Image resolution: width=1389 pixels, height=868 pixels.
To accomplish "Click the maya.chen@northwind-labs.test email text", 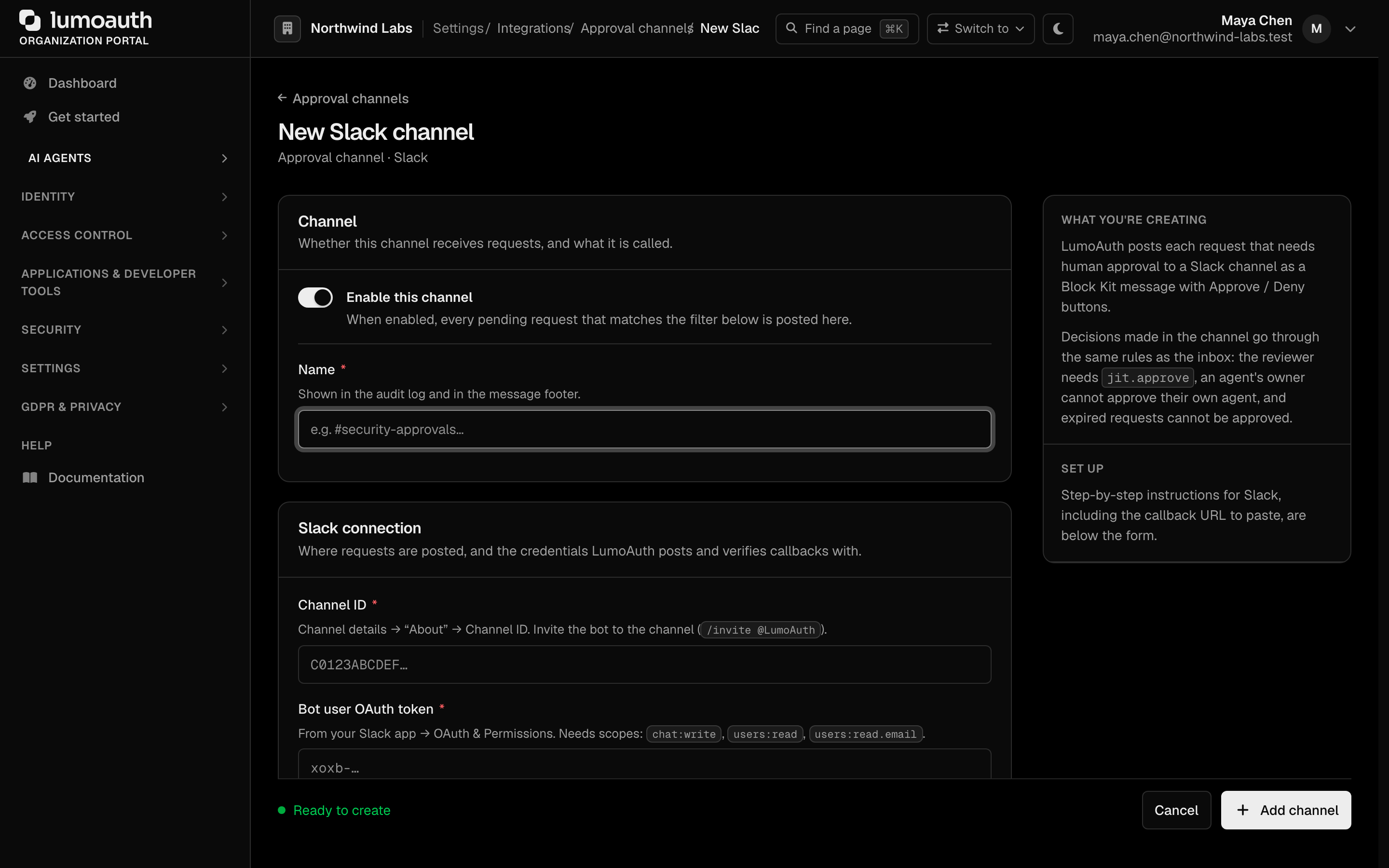I will point(1192,37).
